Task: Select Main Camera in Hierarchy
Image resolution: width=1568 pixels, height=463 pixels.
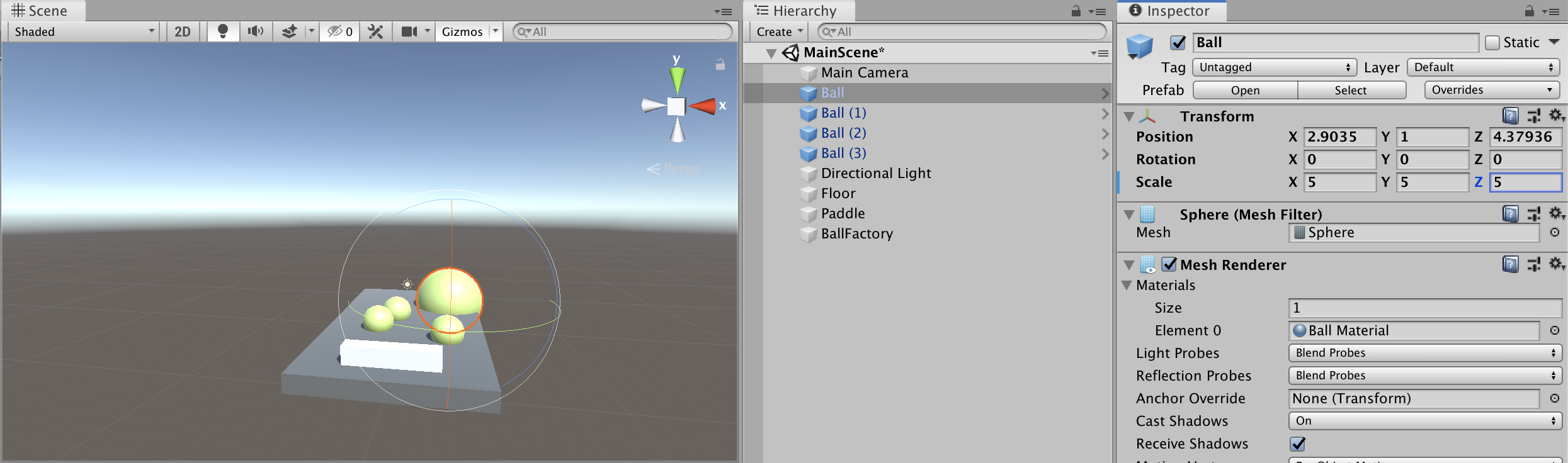Action: (865, 73)
